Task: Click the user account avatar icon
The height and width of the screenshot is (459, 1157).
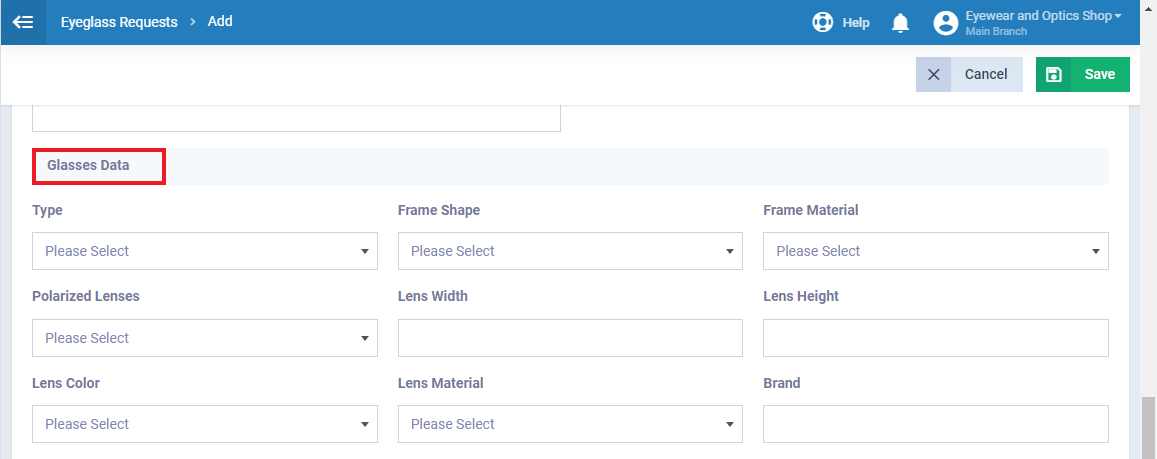Action: tap(945, 23)
